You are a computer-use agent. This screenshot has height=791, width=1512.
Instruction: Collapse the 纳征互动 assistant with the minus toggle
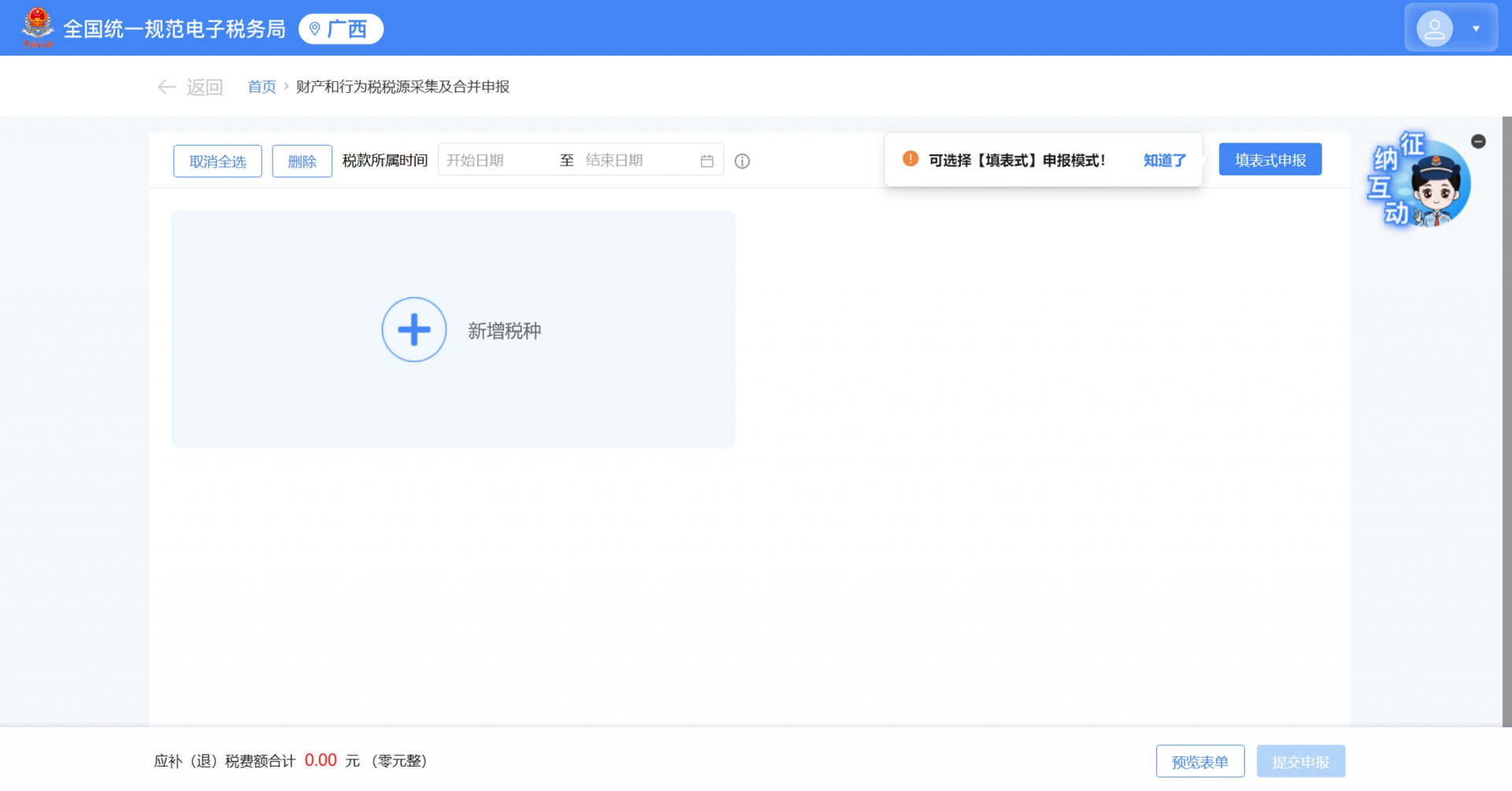1478,141
